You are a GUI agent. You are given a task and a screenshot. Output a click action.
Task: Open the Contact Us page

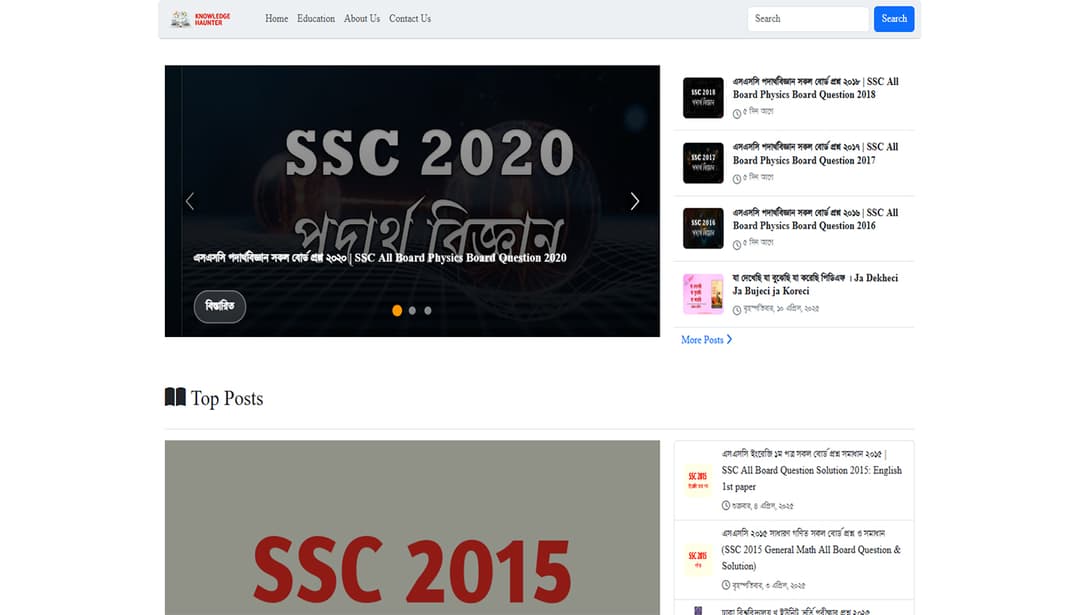coord(410,19)
